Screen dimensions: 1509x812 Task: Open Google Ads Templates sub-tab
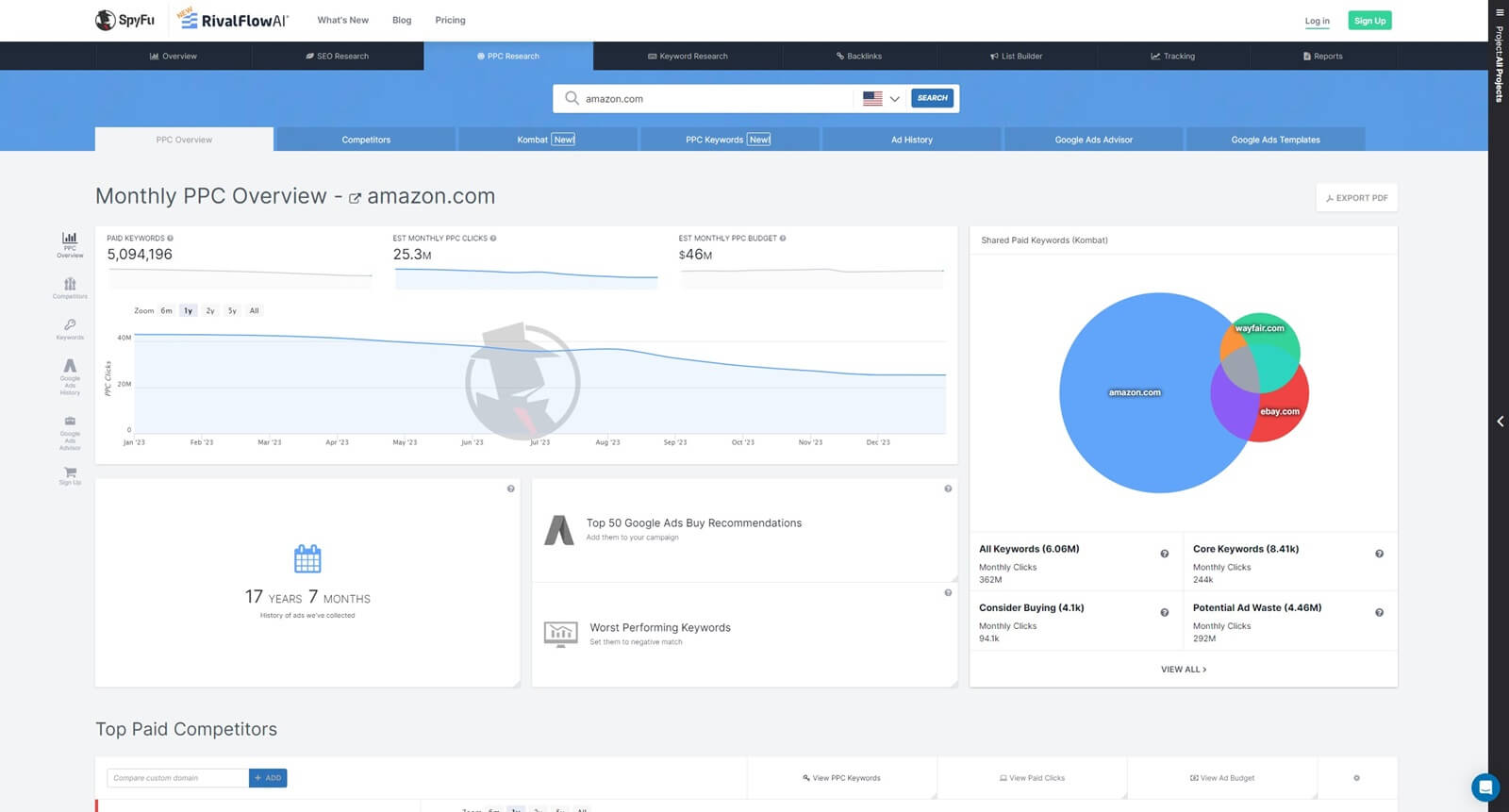[x=1275, y=140]
